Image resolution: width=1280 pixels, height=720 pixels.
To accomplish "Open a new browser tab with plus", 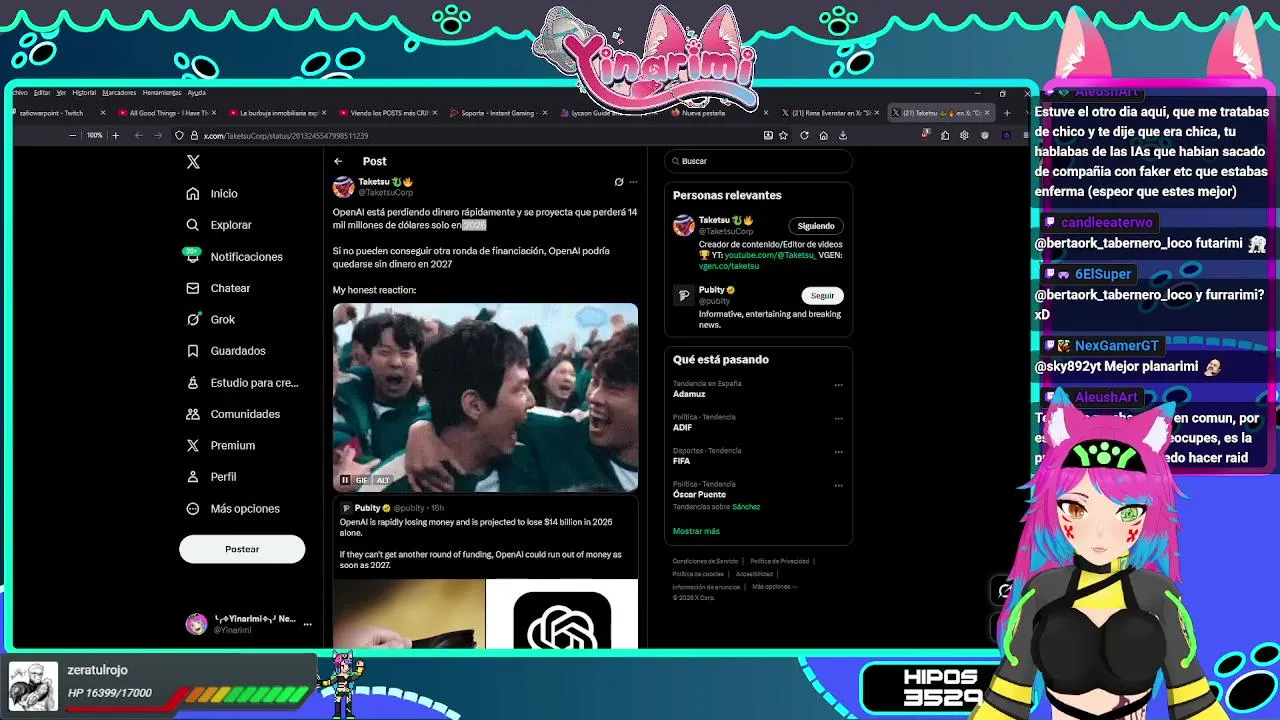I will tap(1007, 113).
